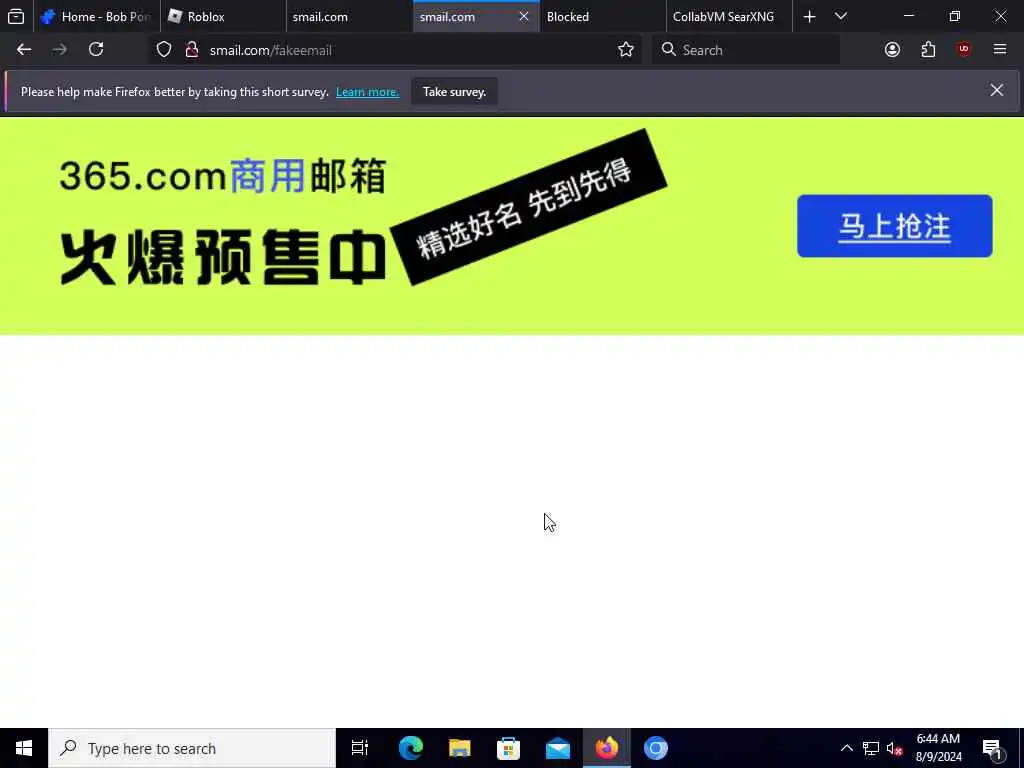Expand the list all tabs chevron
Viewport: 1024px width, 768px height.
pos(841,16)
